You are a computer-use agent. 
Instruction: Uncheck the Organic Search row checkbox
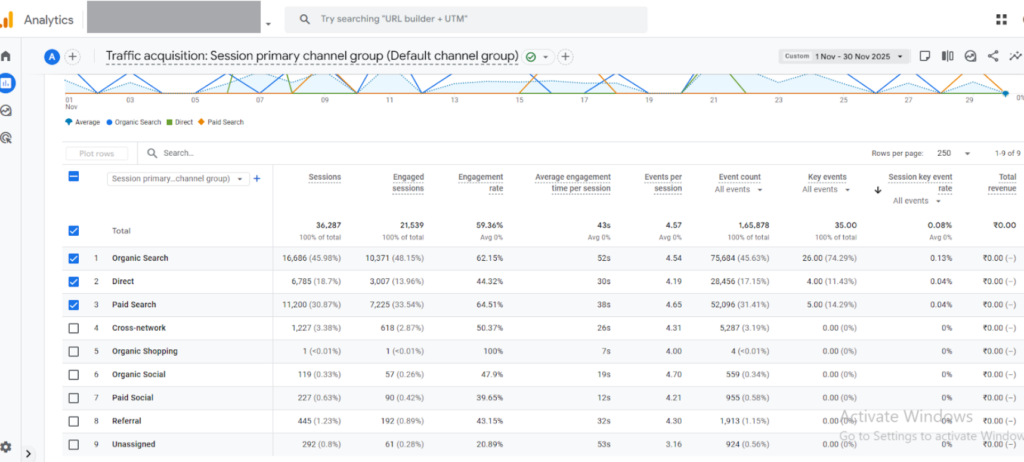[x=73, y=258]
